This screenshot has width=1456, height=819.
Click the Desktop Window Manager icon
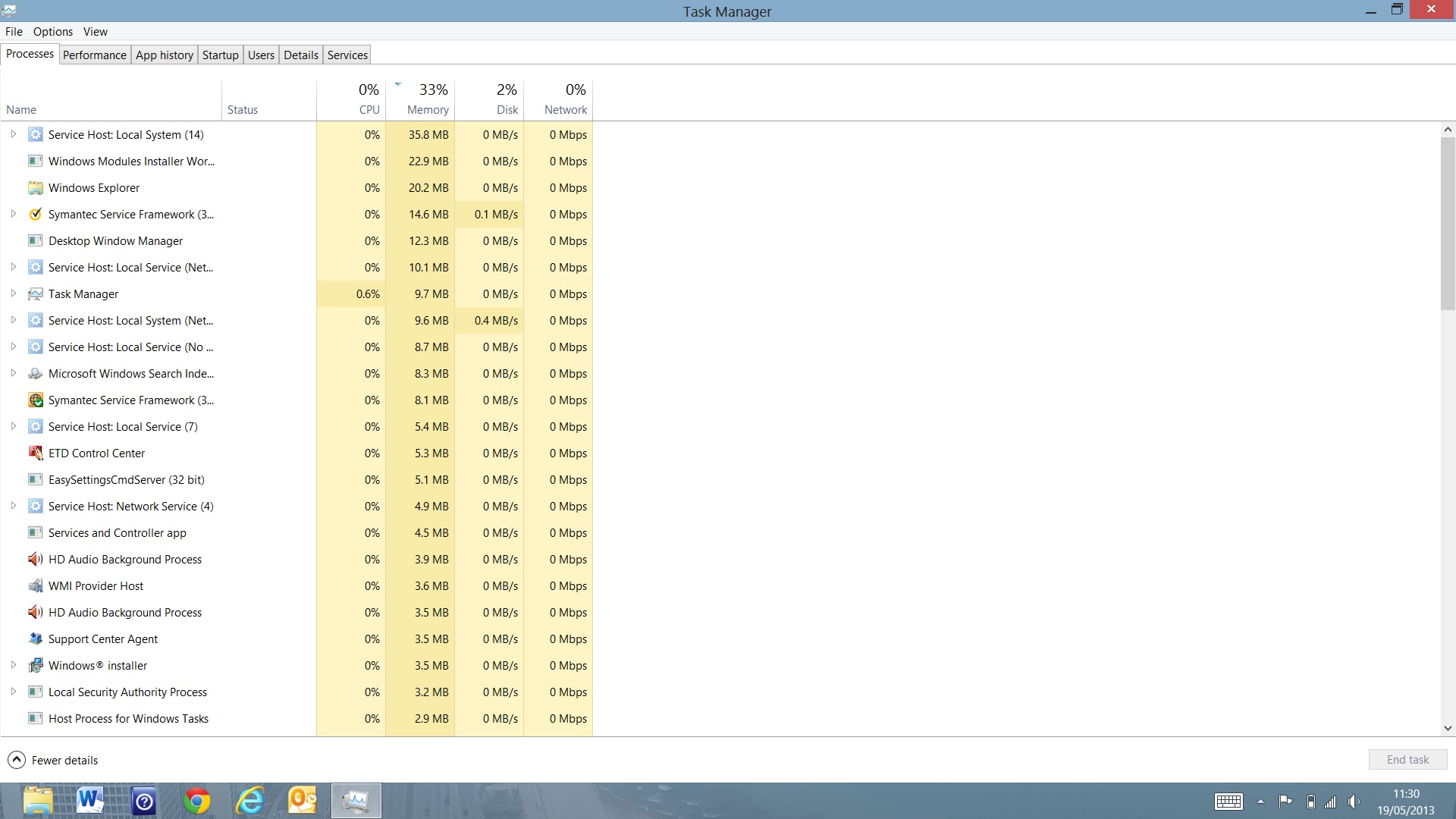coord(35,240)
